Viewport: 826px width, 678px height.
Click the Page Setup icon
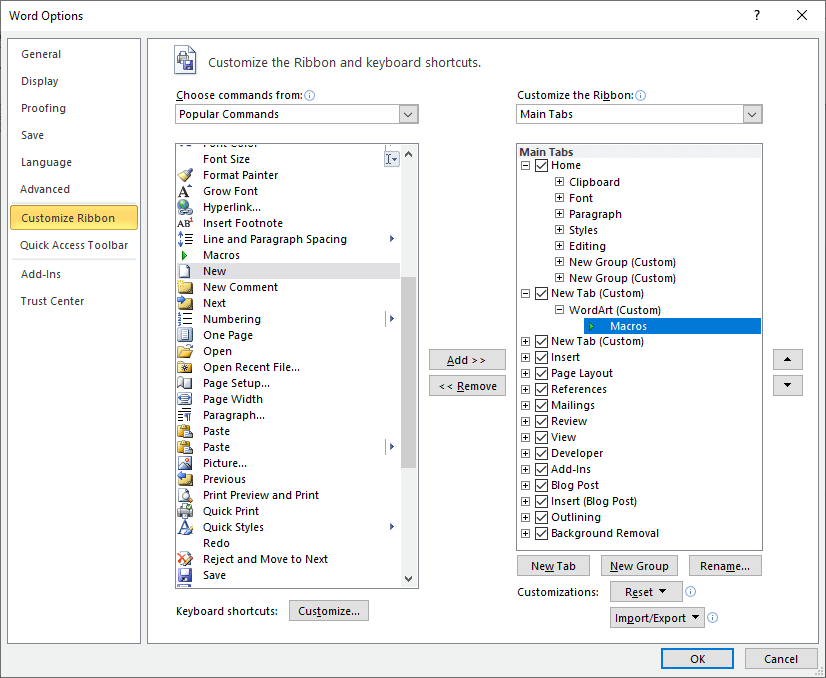(185, 383)
